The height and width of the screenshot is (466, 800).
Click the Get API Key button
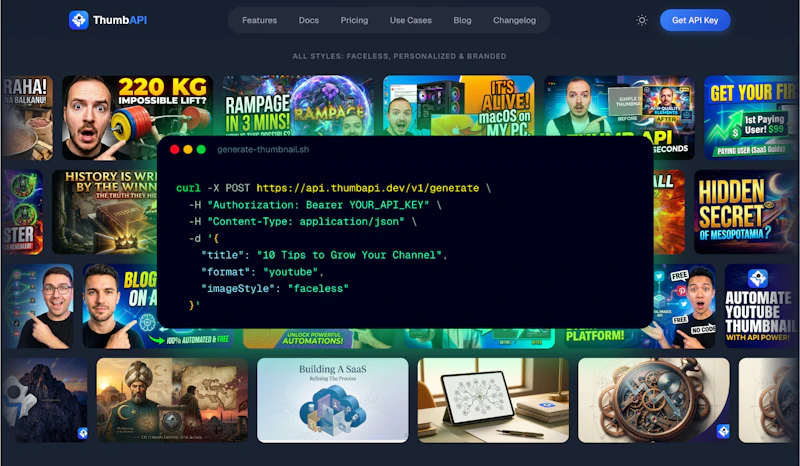point(695,20)
